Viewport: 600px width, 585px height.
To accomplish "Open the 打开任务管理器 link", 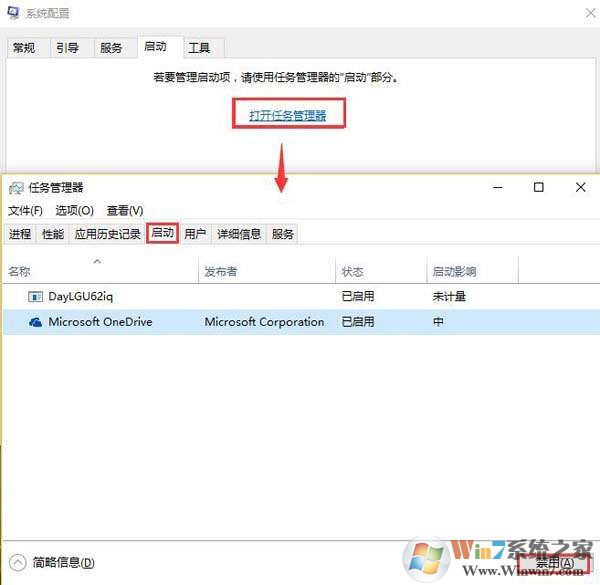I will click(288, 115).
